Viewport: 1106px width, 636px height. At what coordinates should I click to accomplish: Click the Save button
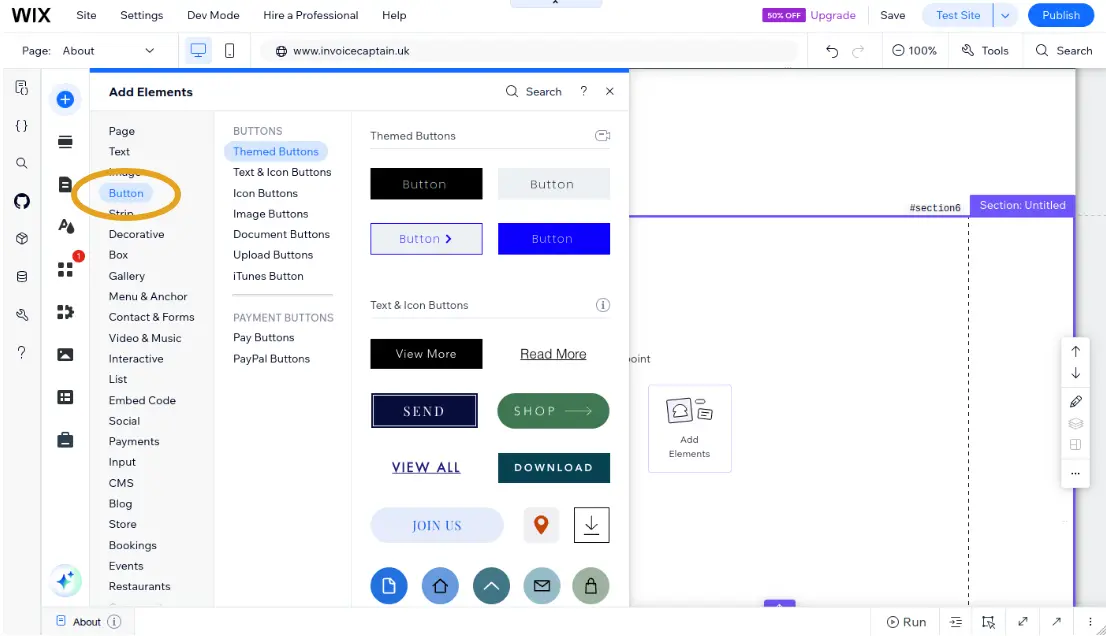pos(892,15)
